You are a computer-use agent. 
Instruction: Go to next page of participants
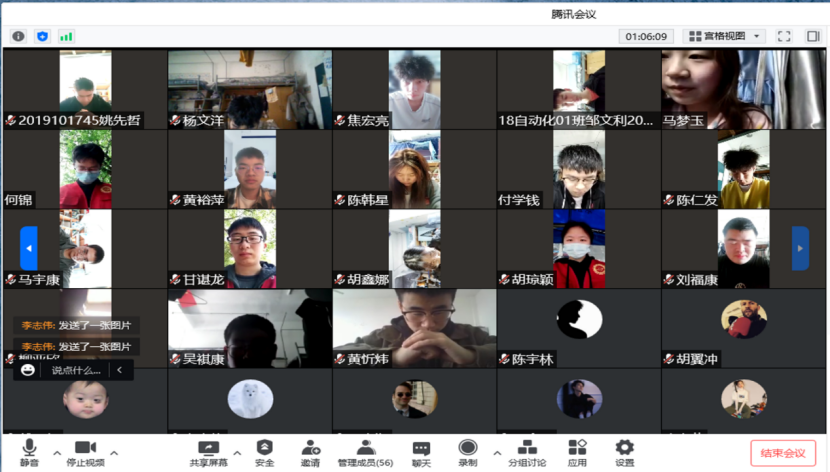tap(800, 248)
